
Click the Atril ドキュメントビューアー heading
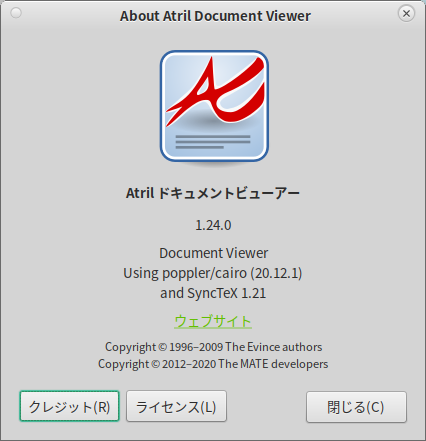(x=213, y=193)
